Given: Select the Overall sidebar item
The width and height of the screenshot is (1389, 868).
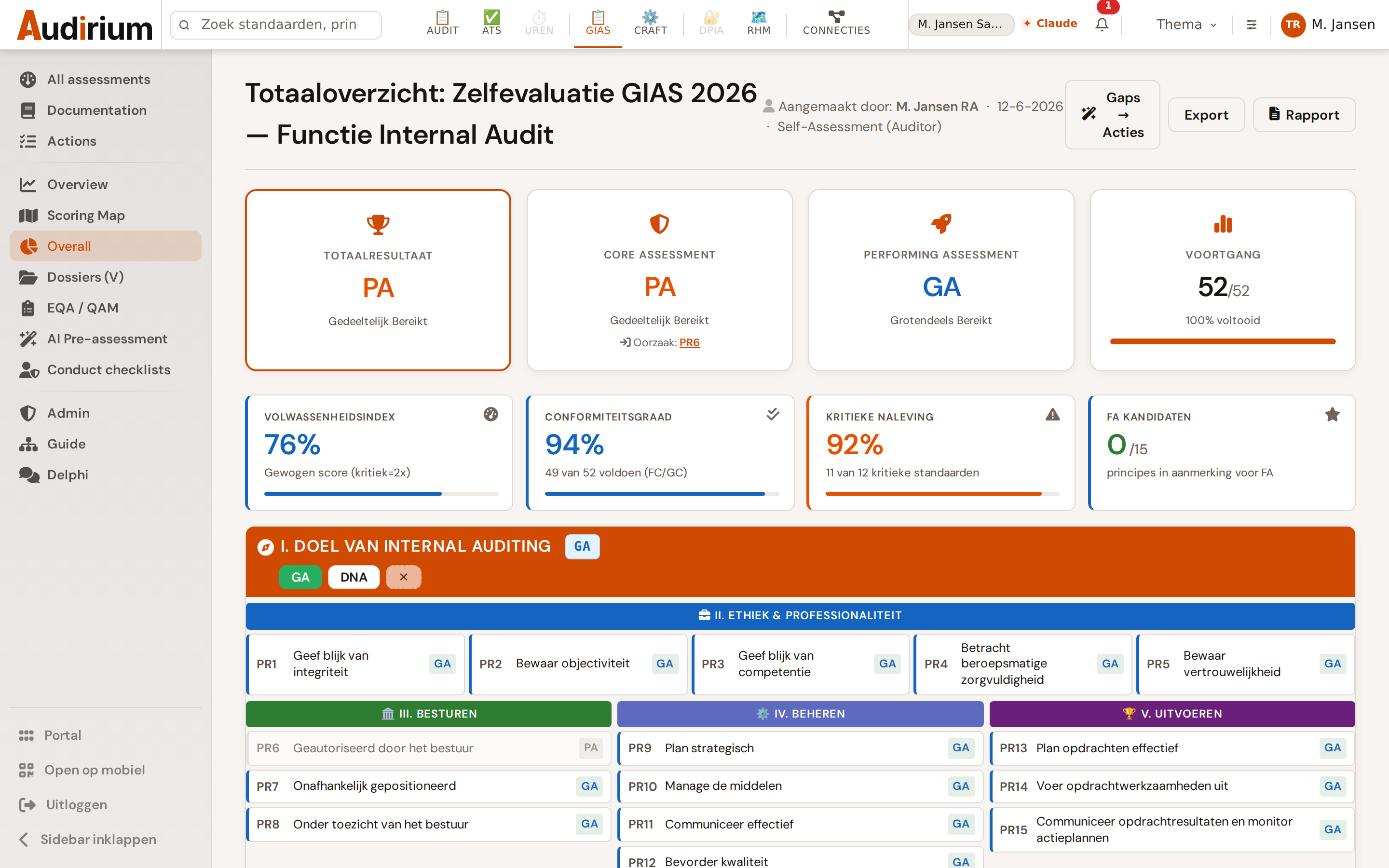Looking at the screenshot, I should [x=106, y=246].
